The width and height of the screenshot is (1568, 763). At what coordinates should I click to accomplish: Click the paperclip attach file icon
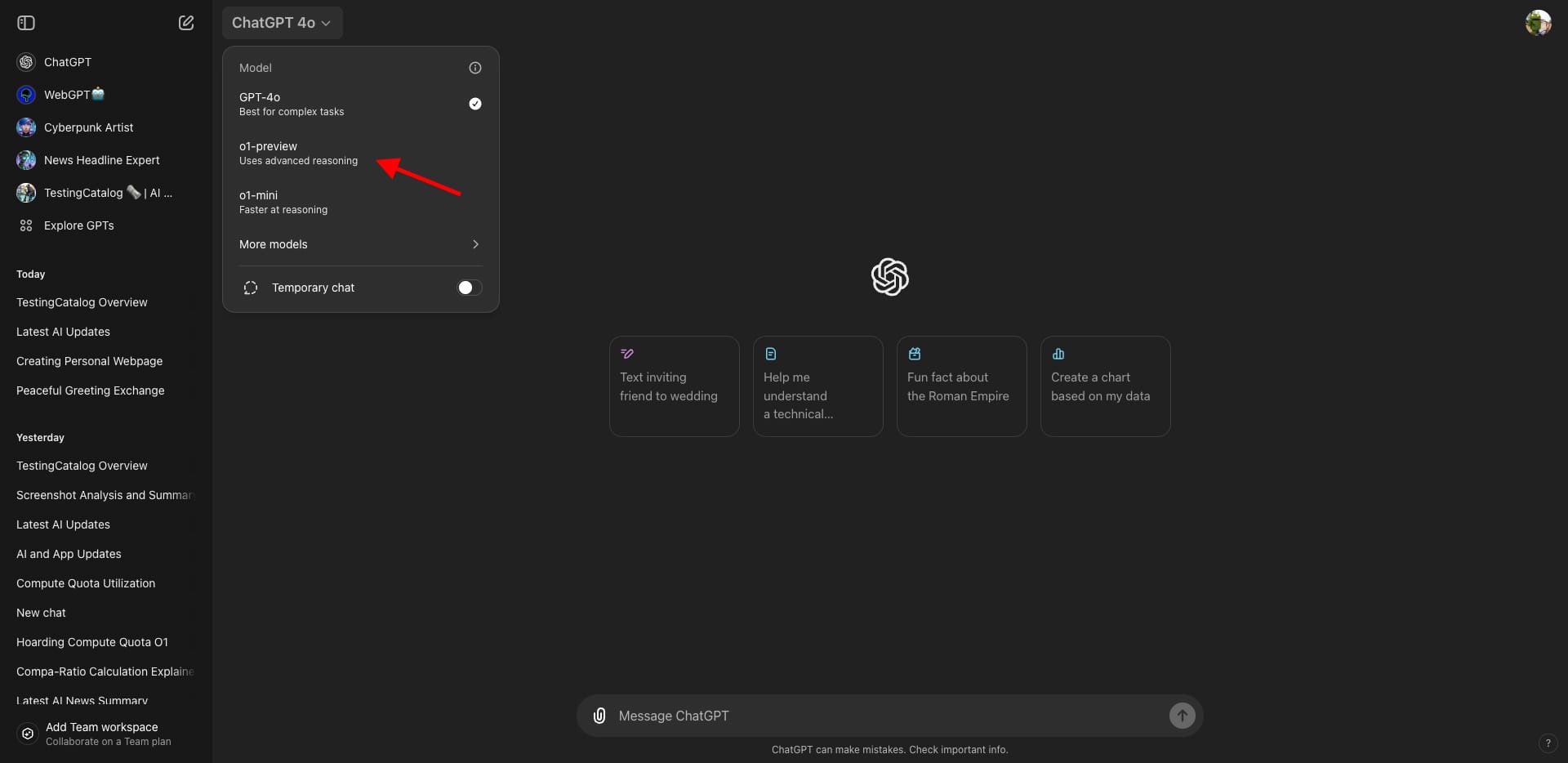coord(599,716)
